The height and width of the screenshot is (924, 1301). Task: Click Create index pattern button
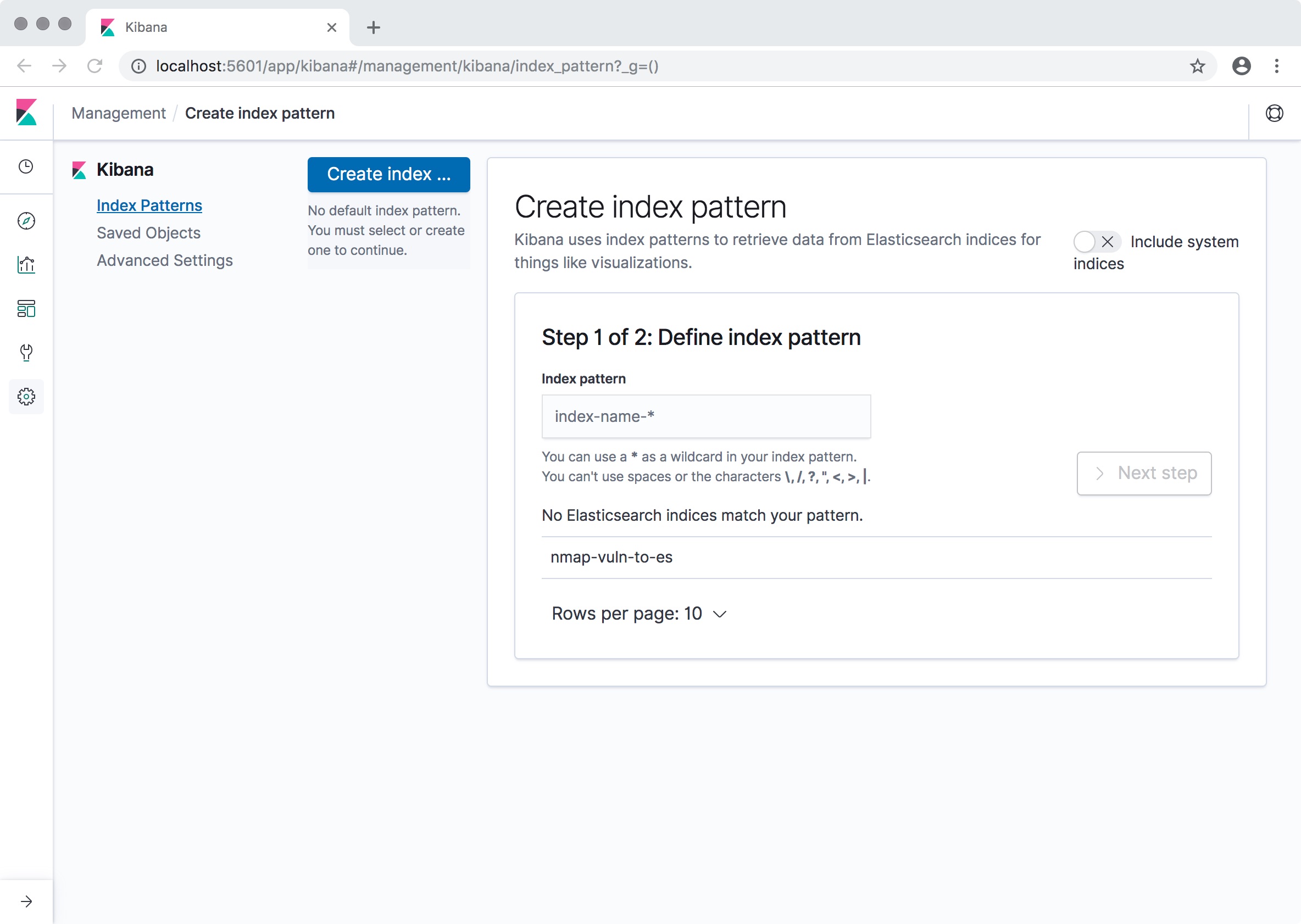coord(389,174)
